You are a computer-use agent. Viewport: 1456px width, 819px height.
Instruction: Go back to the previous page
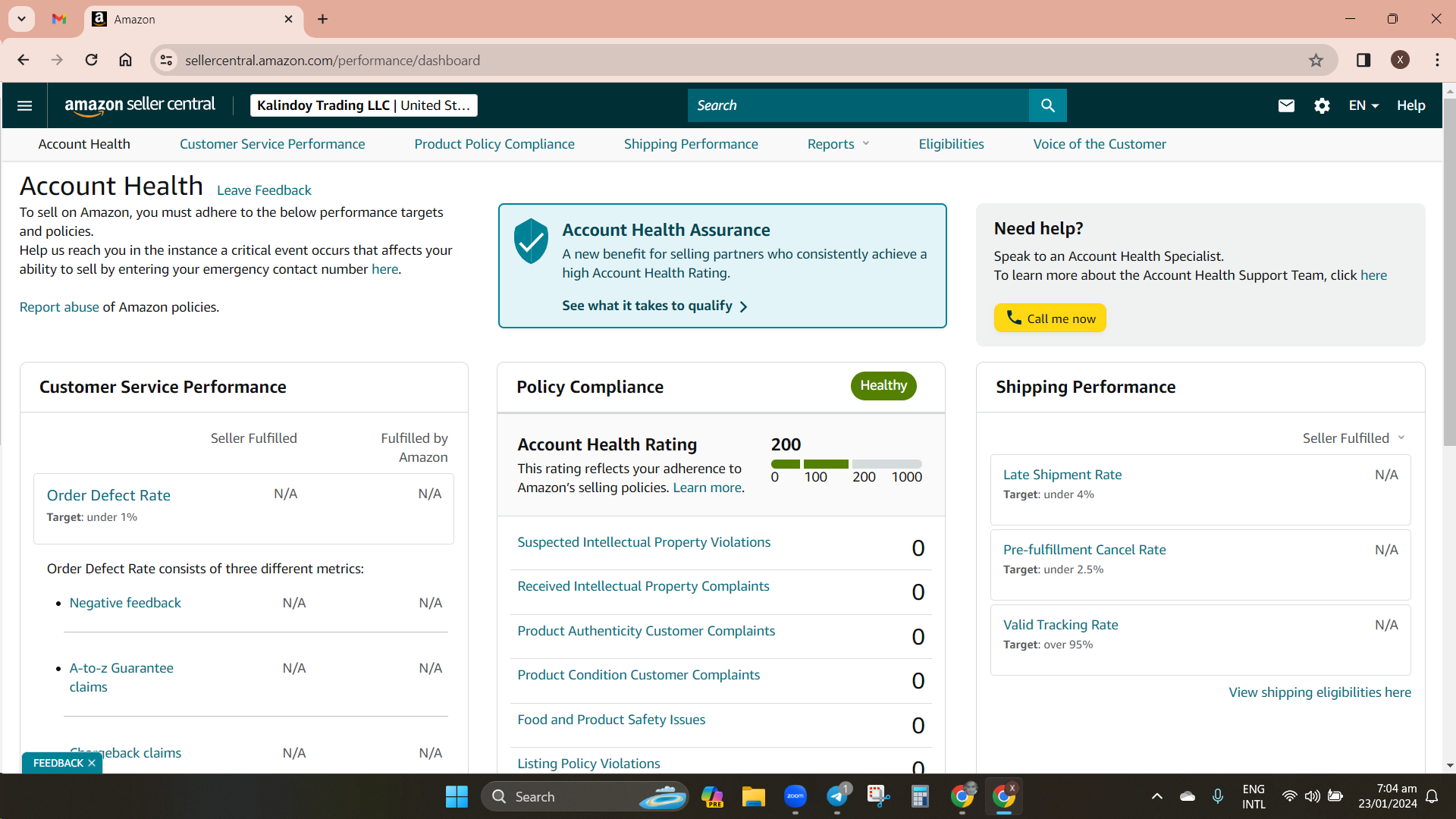tap(24, 60)
